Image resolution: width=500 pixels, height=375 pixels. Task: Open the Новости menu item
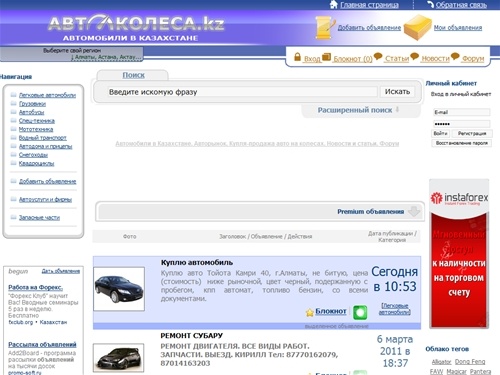[435, 59]
